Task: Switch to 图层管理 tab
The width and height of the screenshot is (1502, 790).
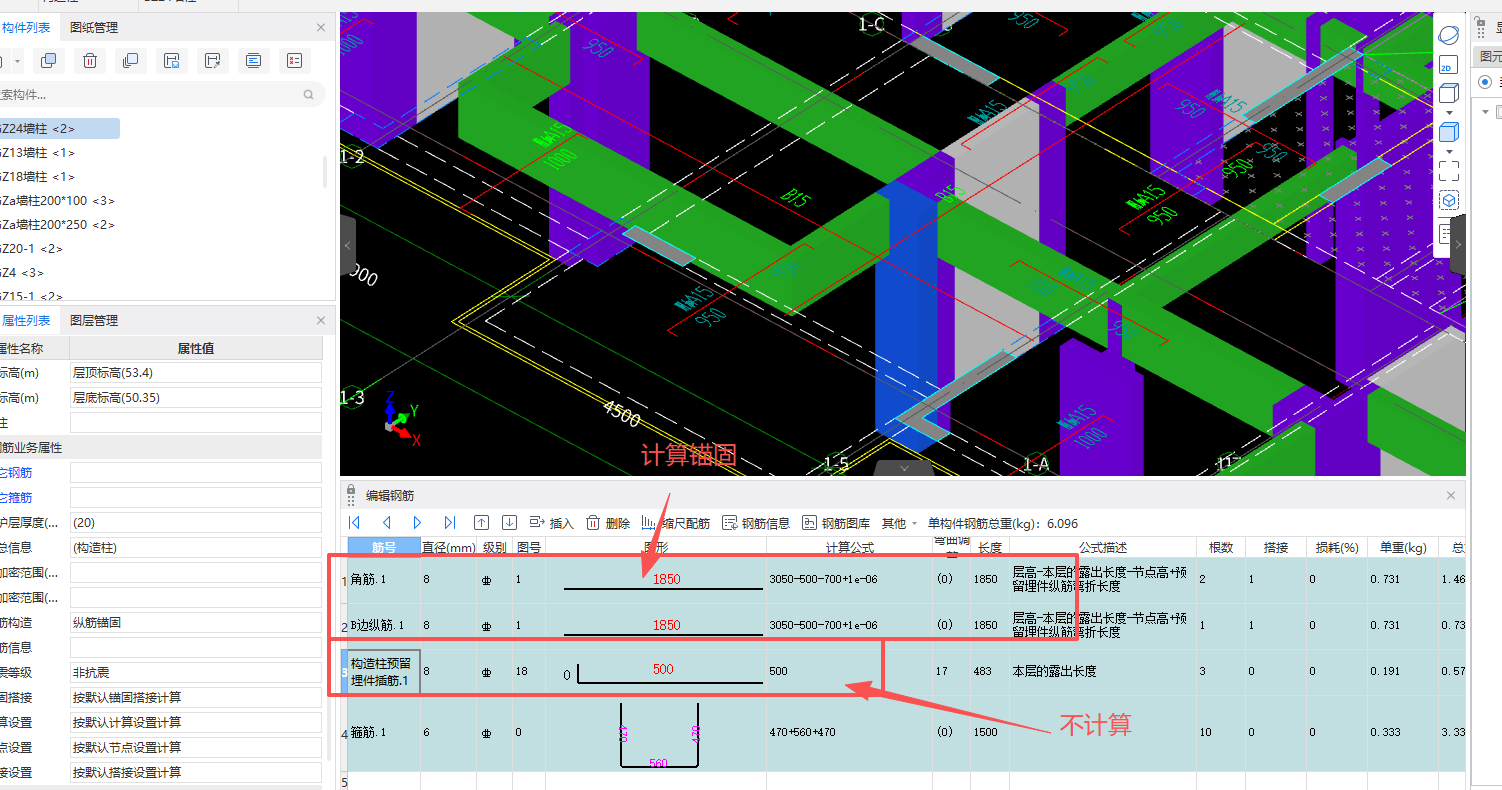Action: [94, 320]
